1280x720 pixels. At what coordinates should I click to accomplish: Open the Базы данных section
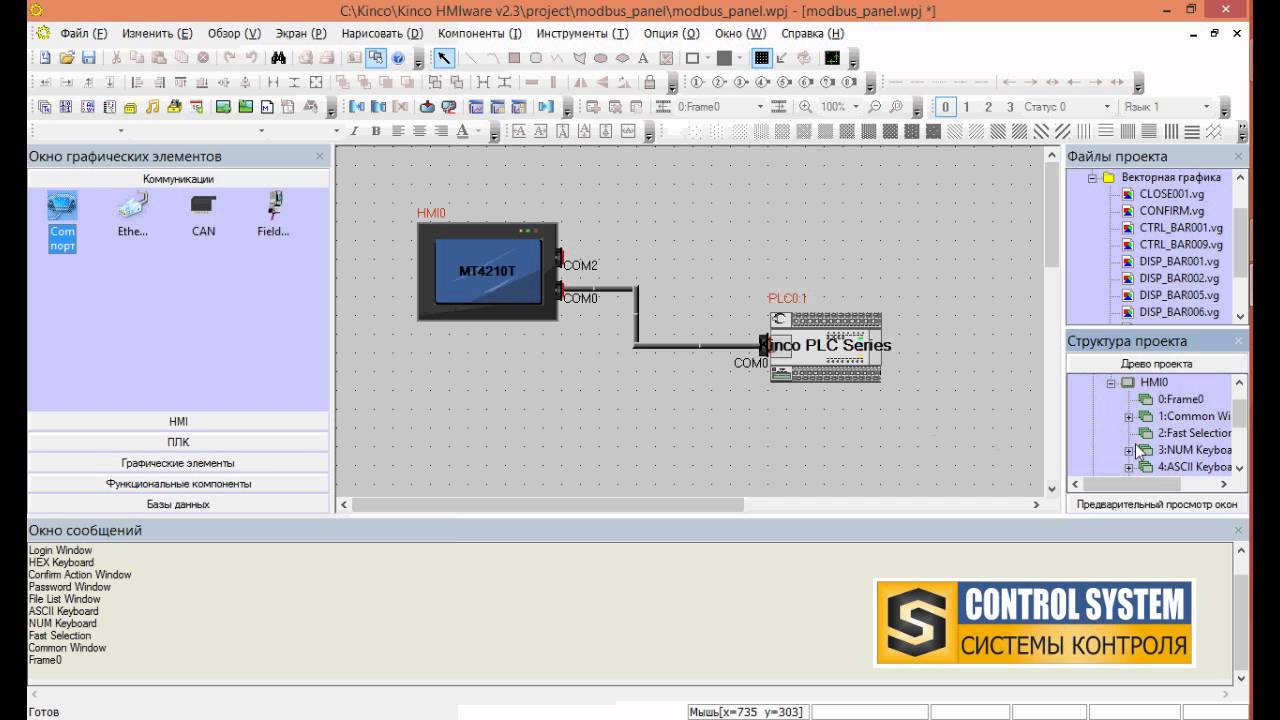178,505
